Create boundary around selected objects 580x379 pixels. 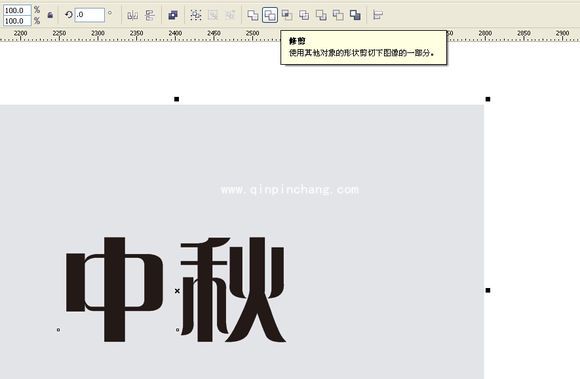click(355, 15)
